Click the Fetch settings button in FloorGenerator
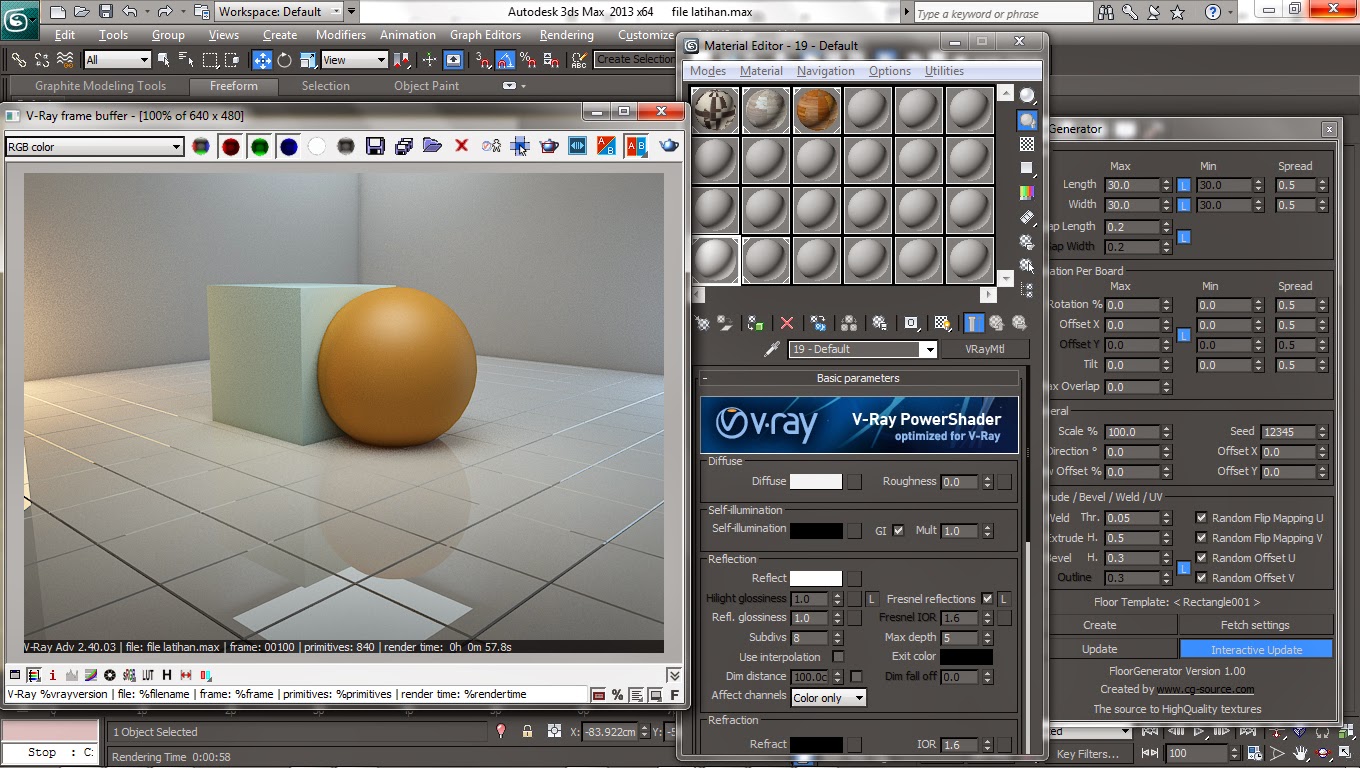 [x=1256, y=624]
